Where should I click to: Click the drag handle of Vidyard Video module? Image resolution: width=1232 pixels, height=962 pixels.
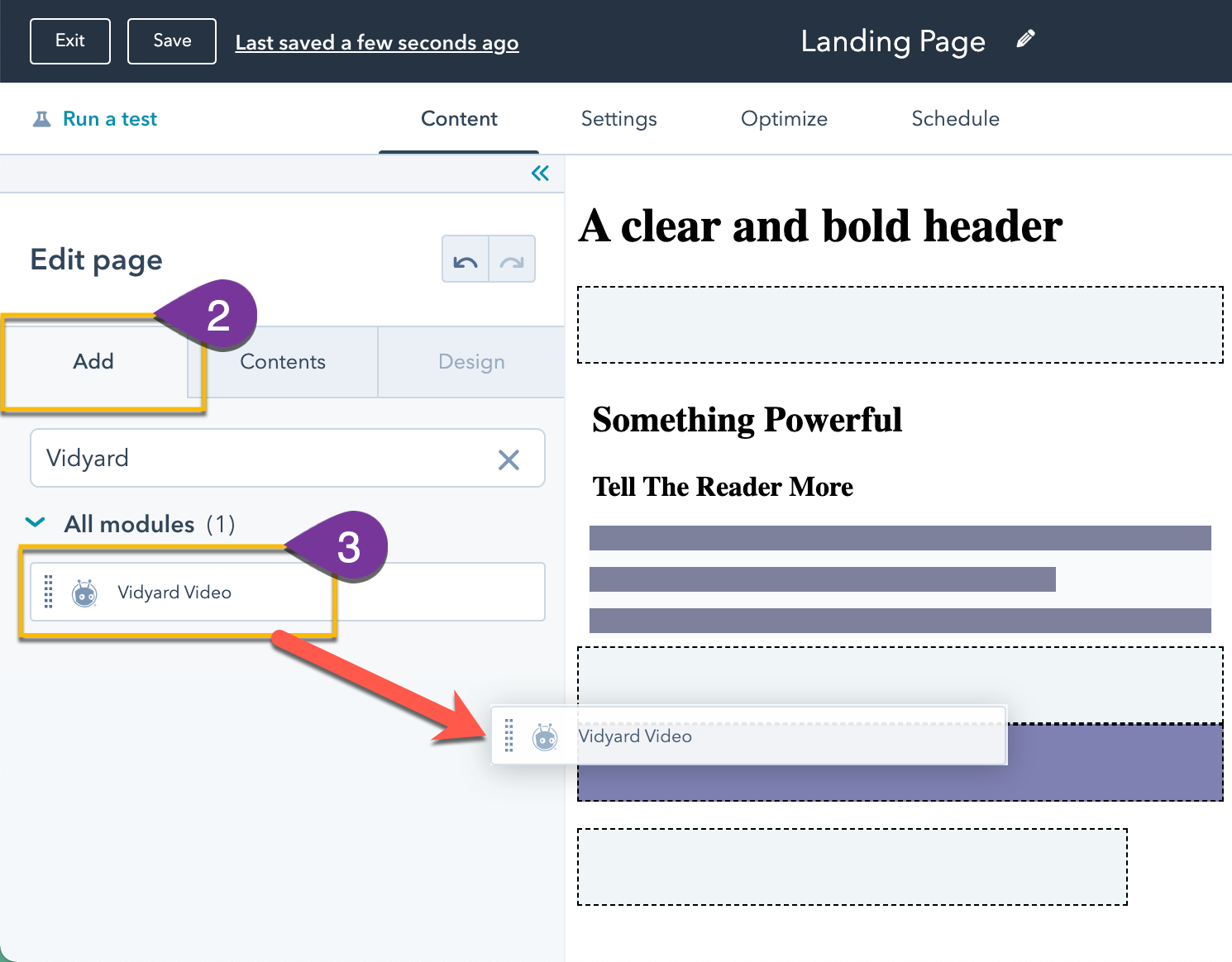click(49, 592)
